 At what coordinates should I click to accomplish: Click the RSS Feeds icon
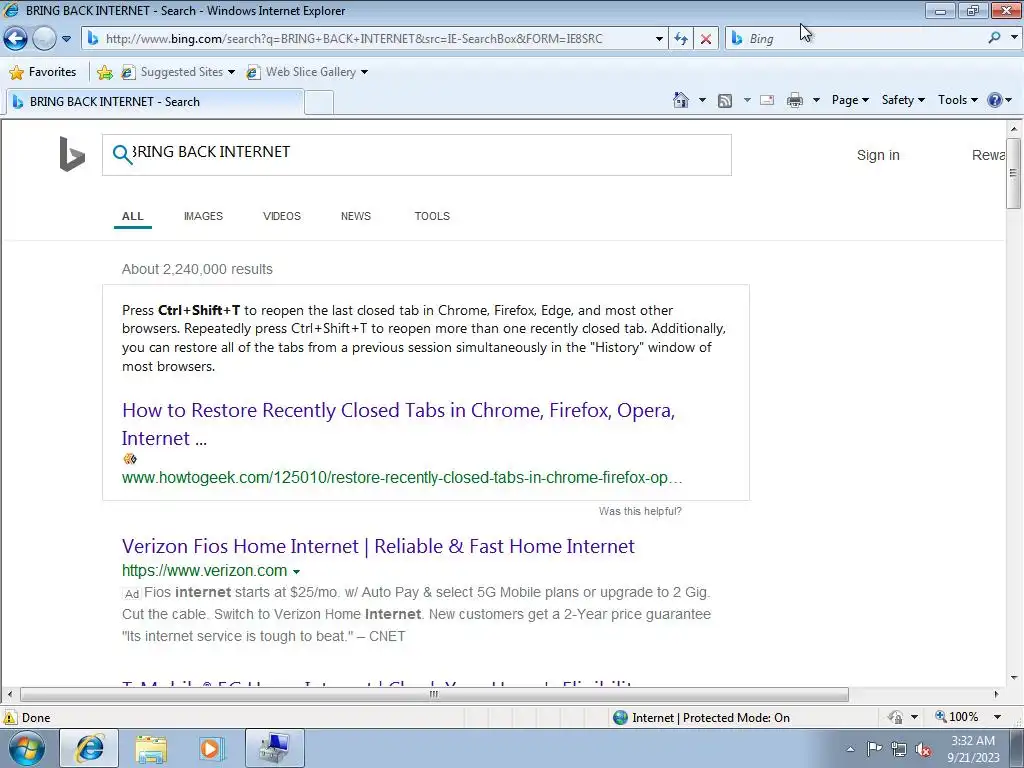pos(725,100)
